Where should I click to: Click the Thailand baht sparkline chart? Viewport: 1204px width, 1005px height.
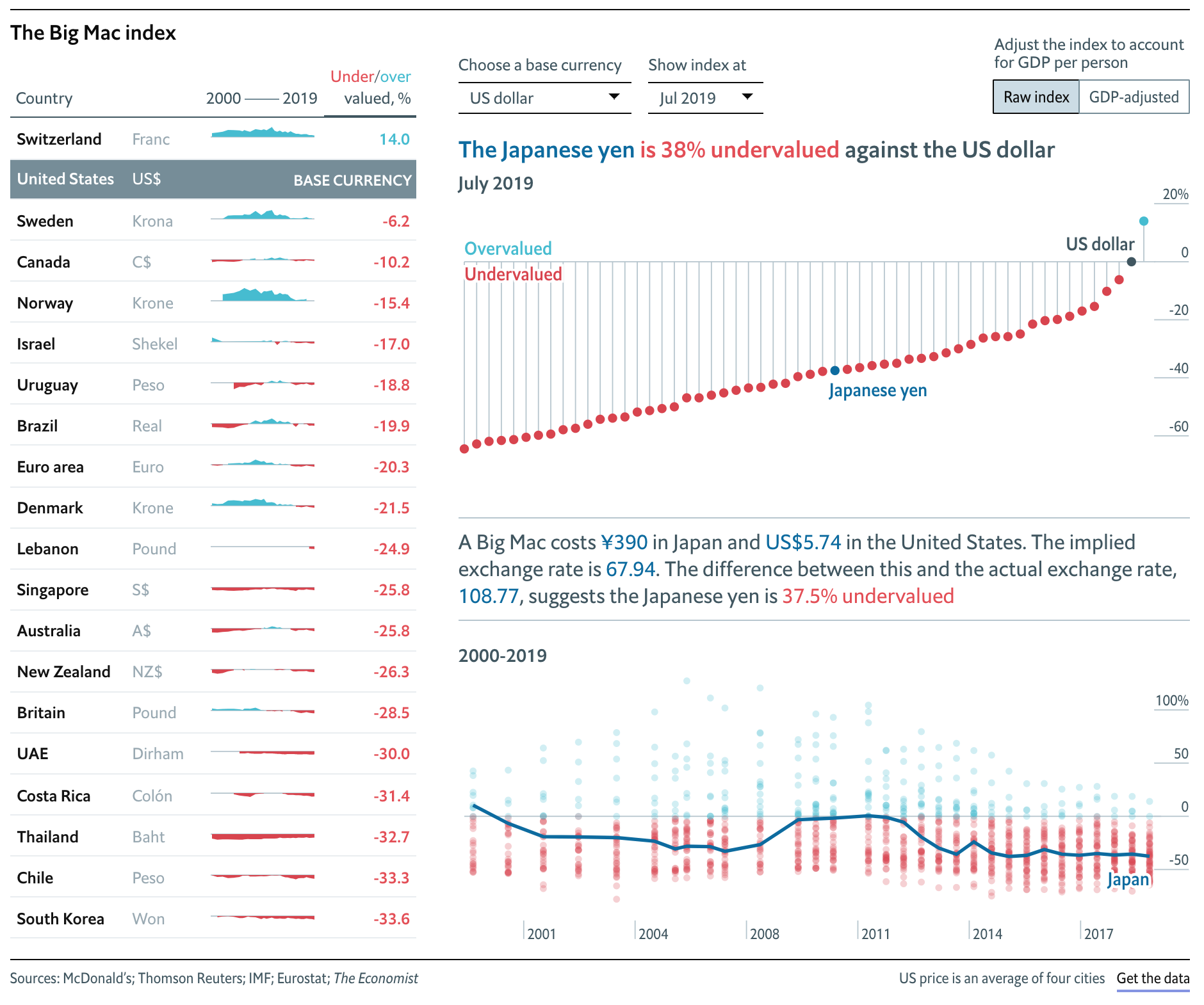coord(263,836)
